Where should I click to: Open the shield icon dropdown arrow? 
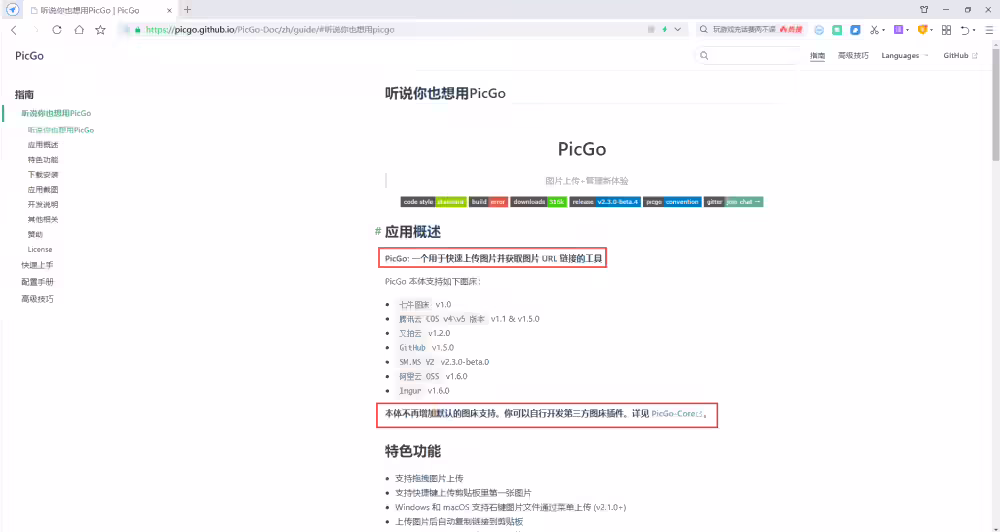tap(931, 30)
